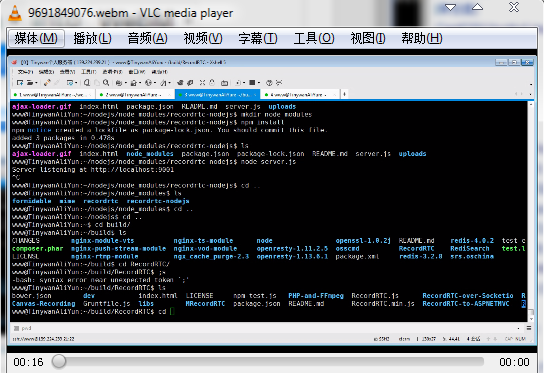Expand the Xshell black square dropdown arrow
This screenshot has height=373, width=544.
tap(259, 83)
